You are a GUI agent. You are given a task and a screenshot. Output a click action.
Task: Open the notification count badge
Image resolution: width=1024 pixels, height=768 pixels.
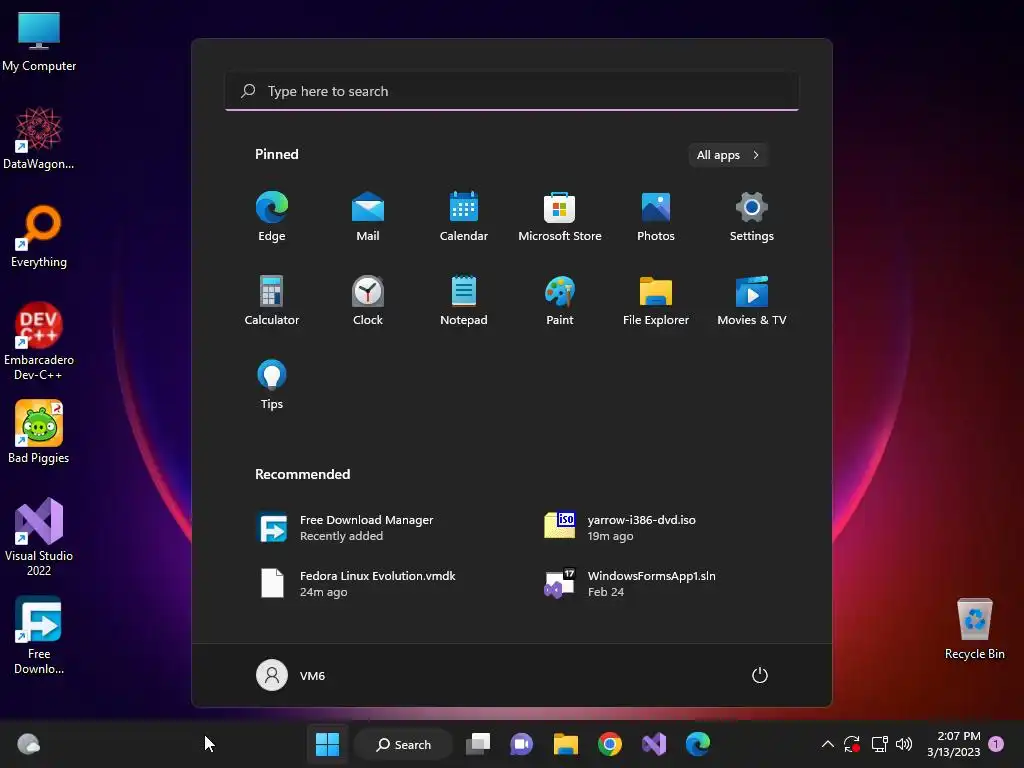click(x=996, y=744)
